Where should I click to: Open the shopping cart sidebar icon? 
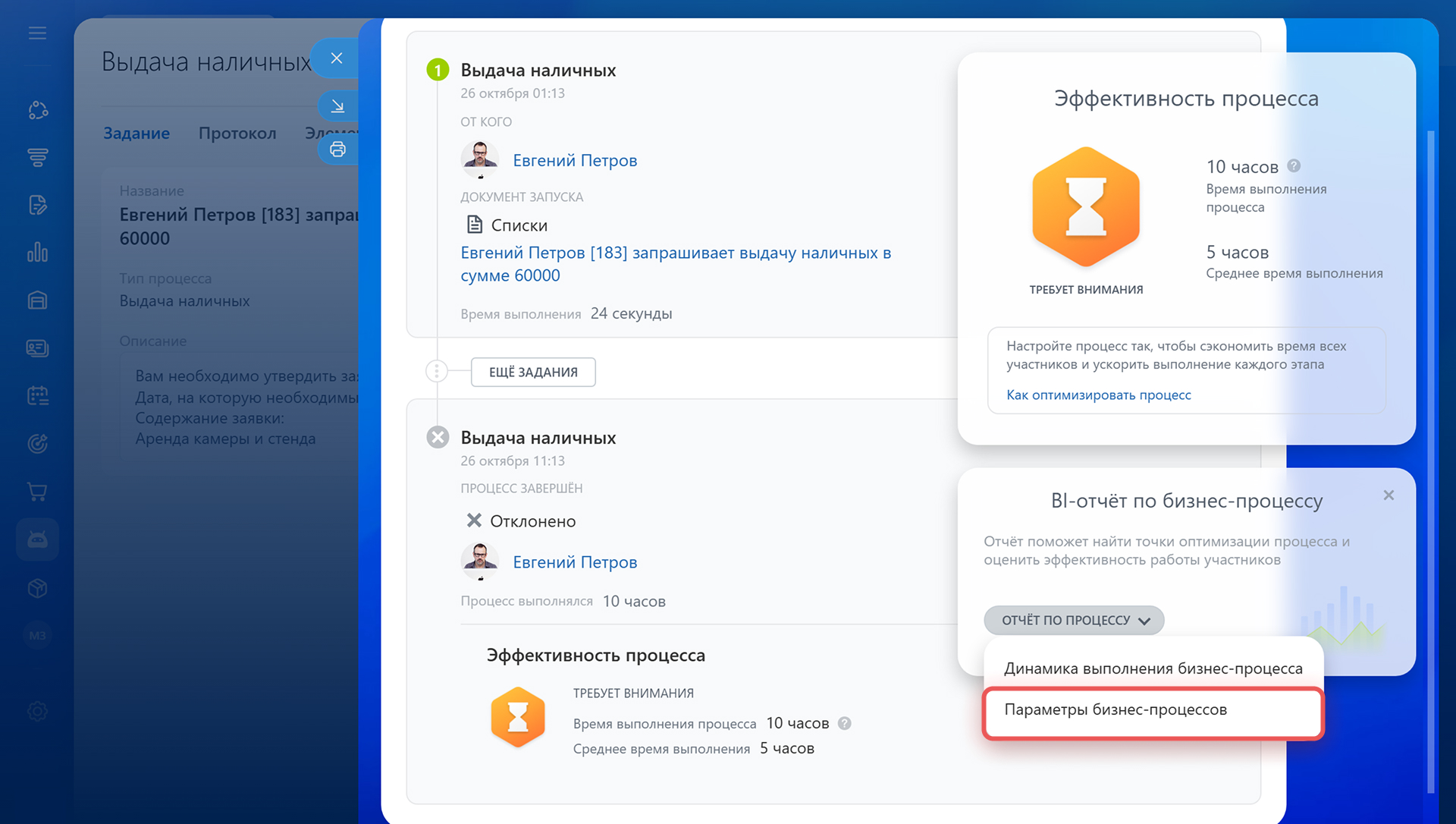pyautogui.click(x=37, y=492)
